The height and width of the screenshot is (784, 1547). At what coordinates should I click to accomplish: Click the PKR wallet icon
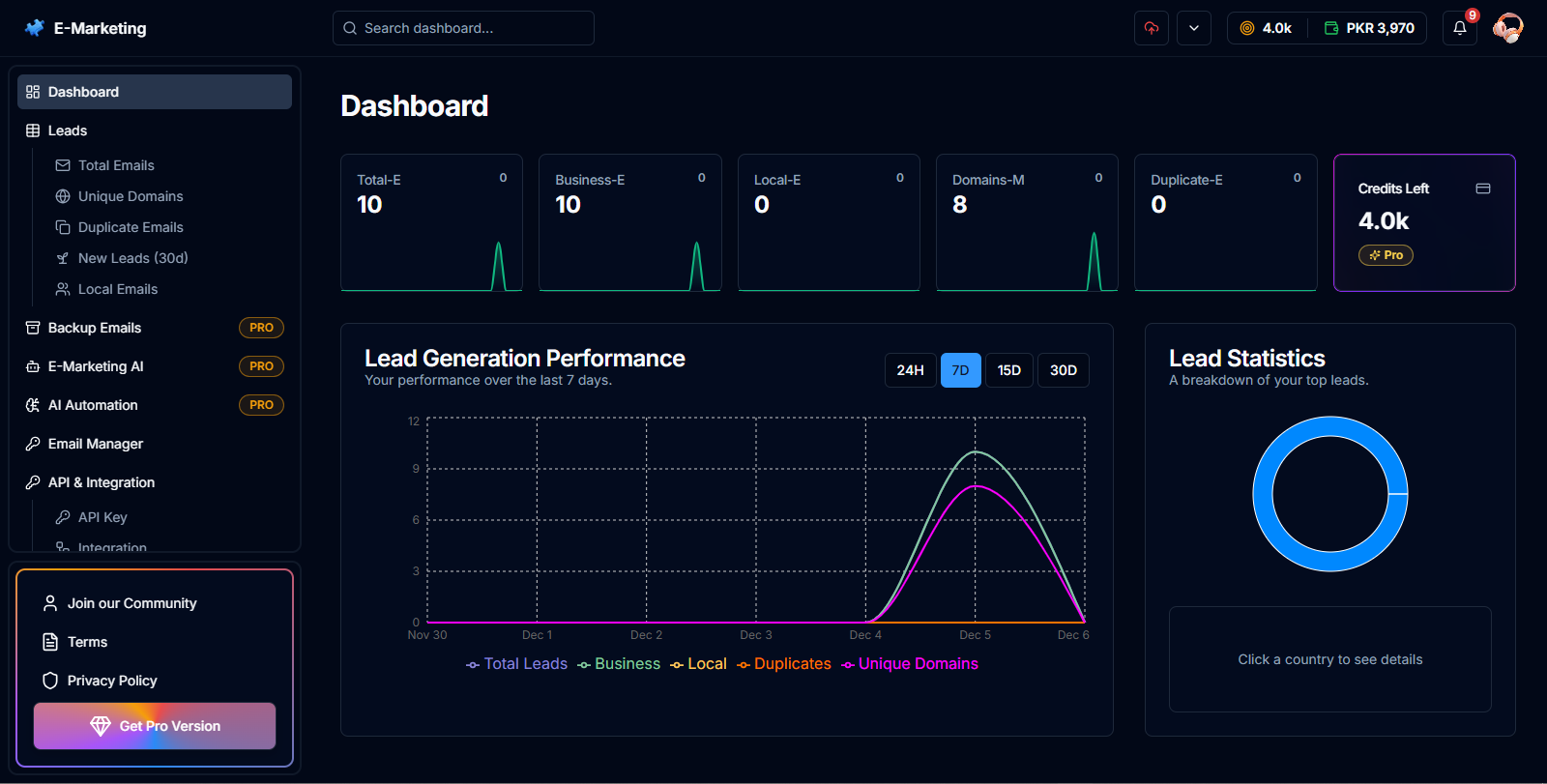1331,28
